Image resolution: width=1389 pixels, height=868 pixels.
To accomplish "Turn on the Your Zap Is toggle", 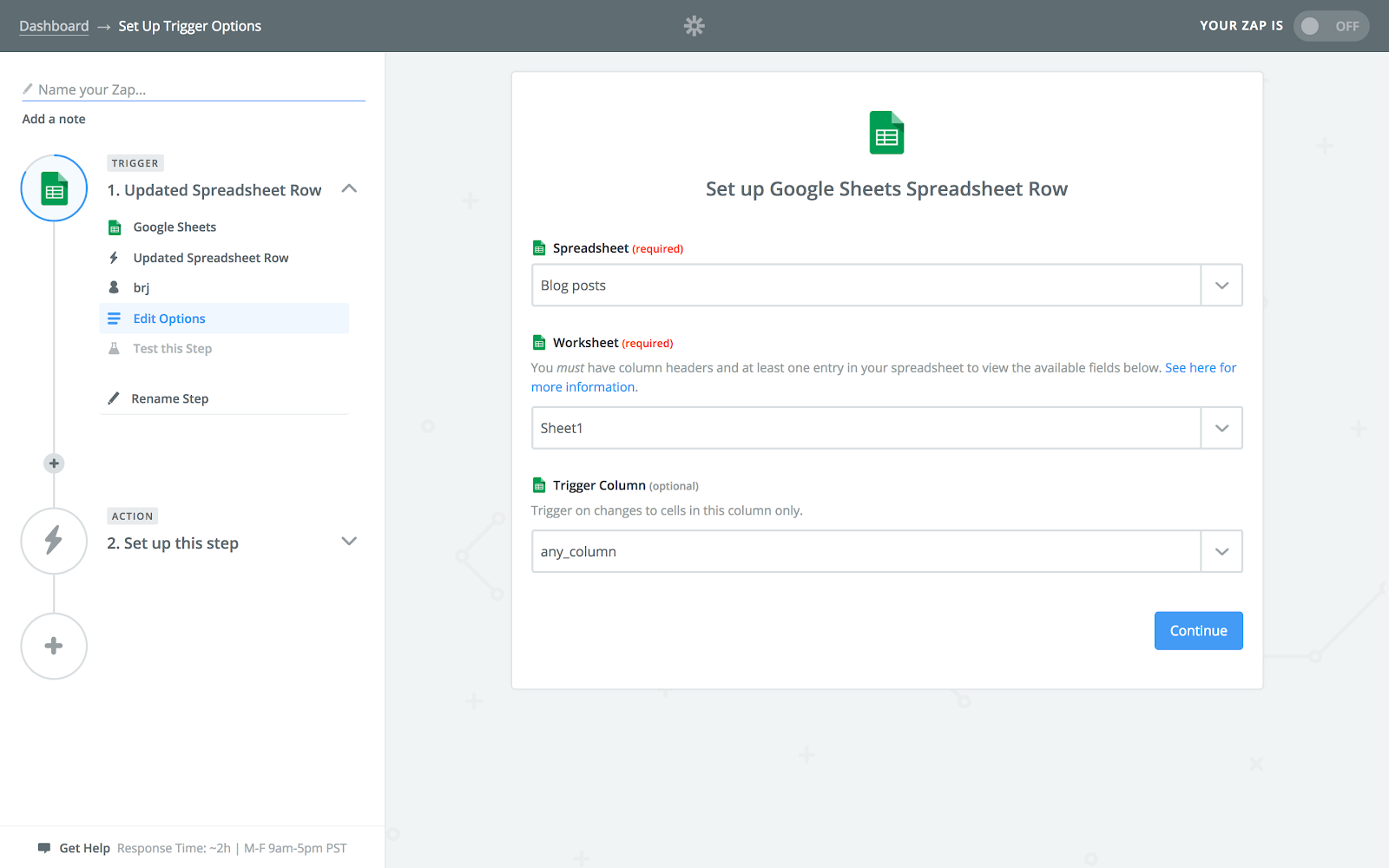I will [1331, 26].
